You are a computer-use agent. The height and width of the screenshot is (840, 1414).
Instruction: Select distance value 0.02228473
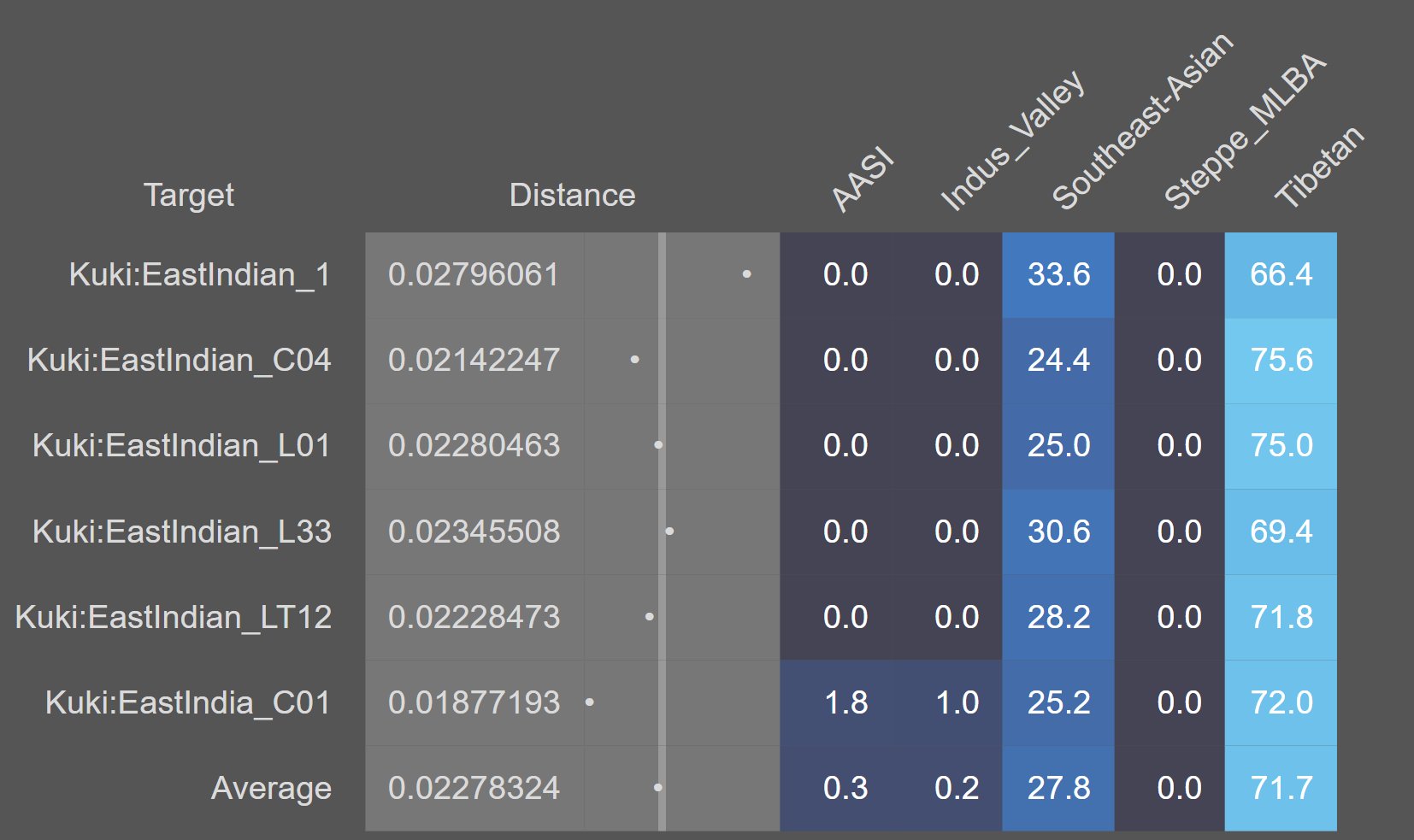(474, 617)
